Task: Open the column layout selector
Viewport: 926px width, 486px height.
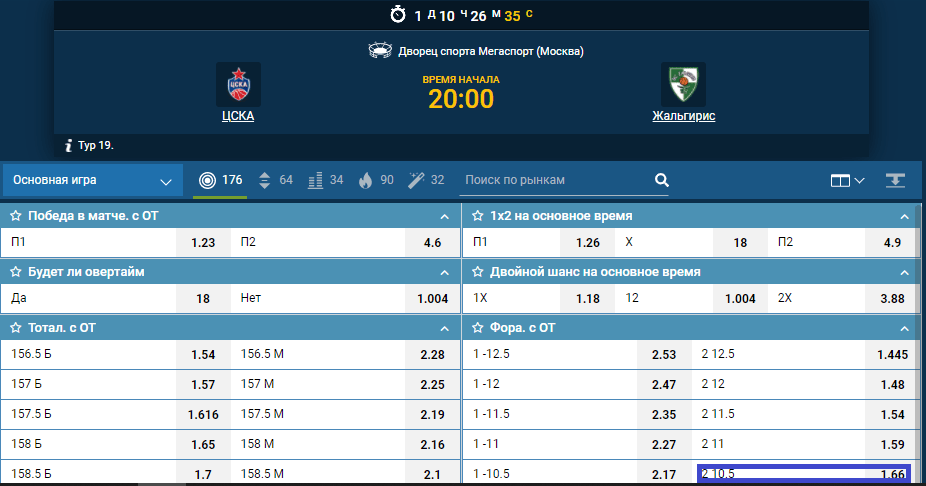Action: pyautogui.click(x=847, y=181)
